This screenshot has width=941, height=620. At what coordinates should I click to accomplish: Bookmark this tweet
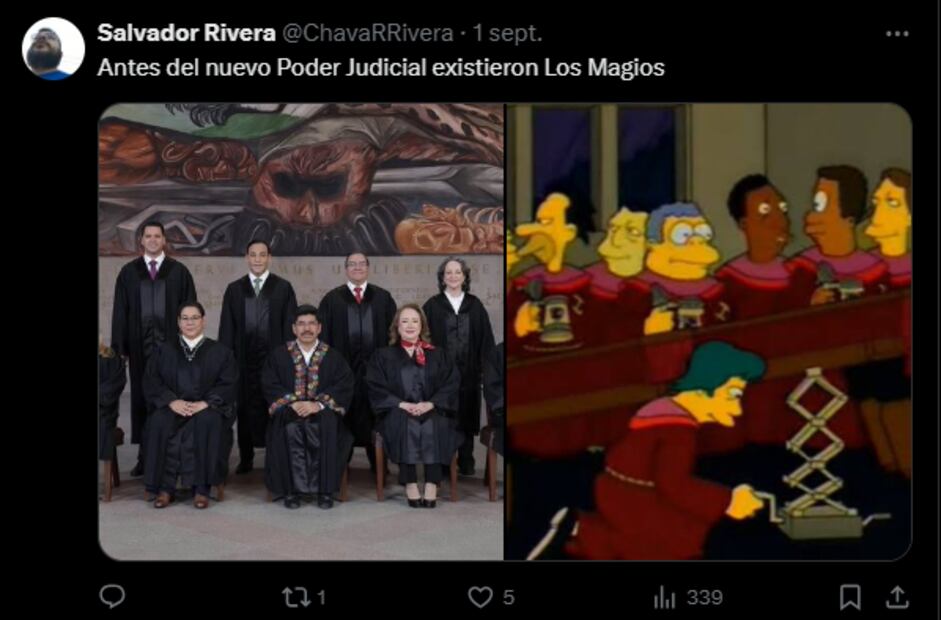[850, 597]
